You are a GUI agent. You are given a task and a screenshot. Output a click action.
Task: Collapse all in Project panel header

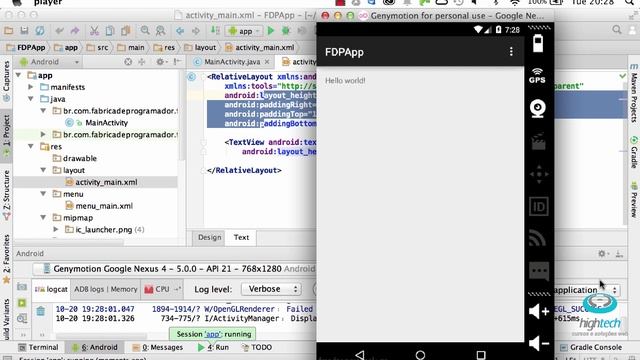click(x=142, y=62)
